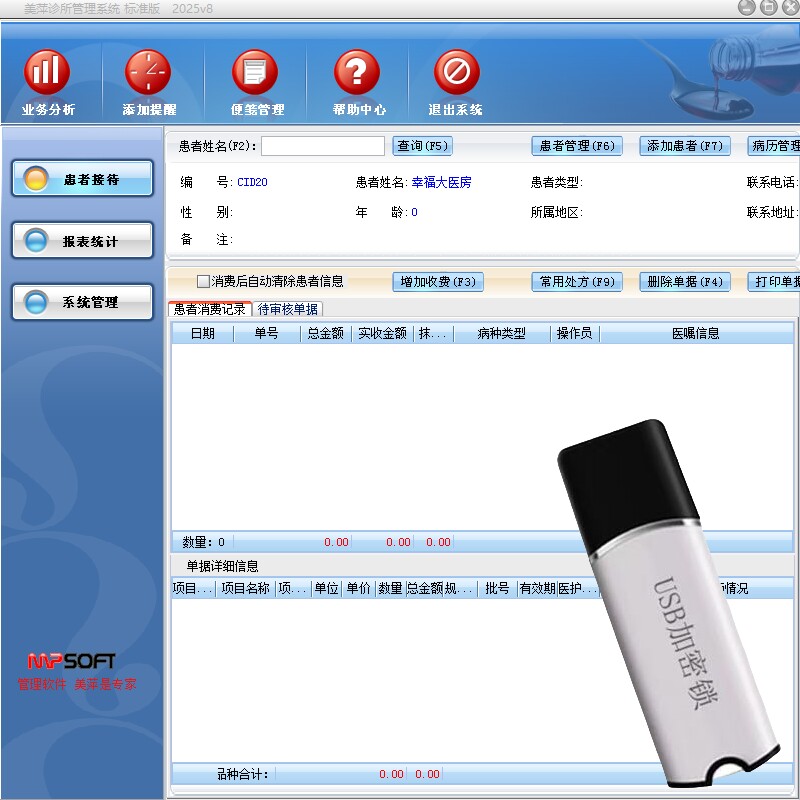Viewport: 800px width, 800px height.
Task: Click 数量 column header in detail table
Action: (x=390, y=588)
